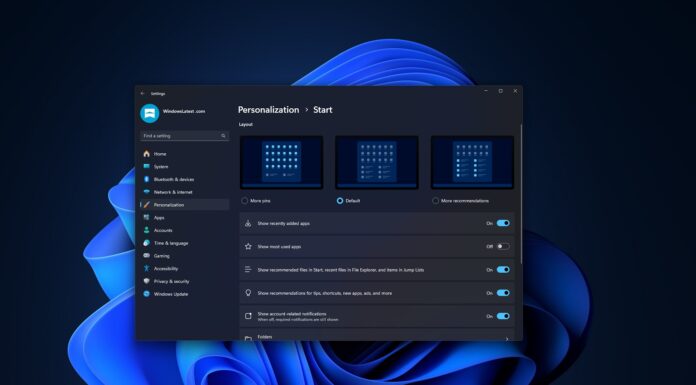This screenshot has width=696, height=385.
Task: Click the back arrow in Settings title bar
Action: 142,94
